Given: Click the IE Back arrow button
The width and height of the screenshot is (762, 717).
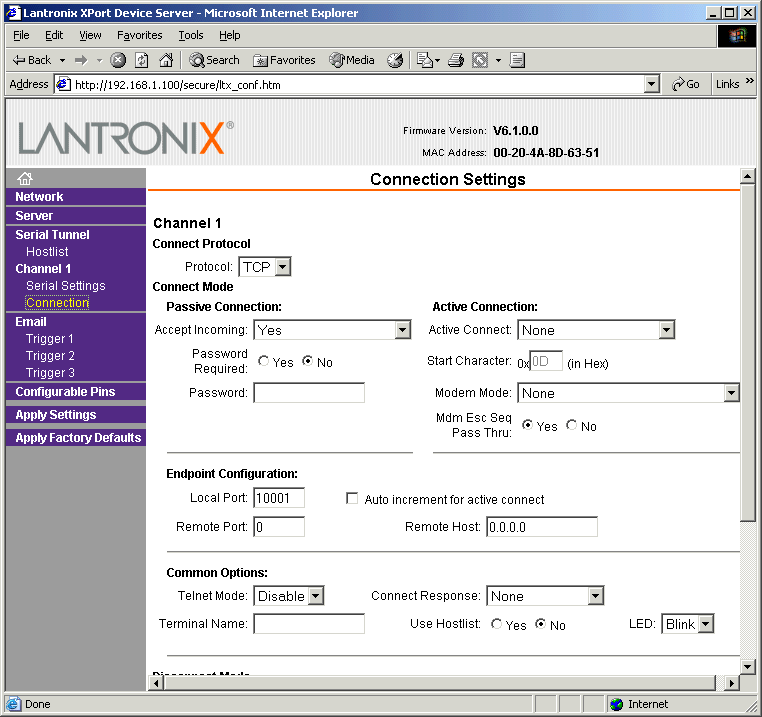Looking at the screenshot, I should click(32, 60).
